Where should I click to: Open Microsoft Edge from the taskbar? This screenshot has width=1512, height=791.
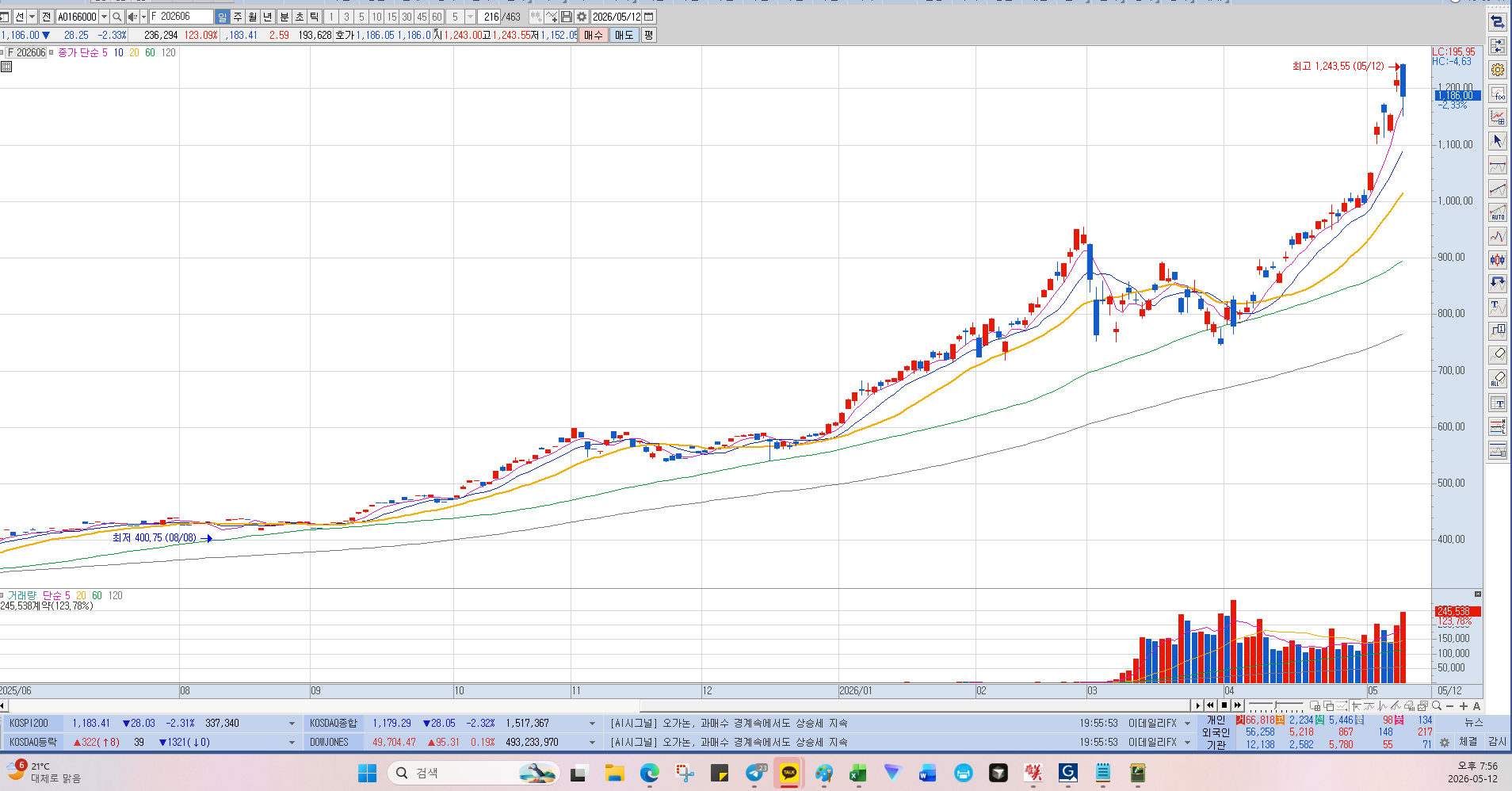(650, 773)
